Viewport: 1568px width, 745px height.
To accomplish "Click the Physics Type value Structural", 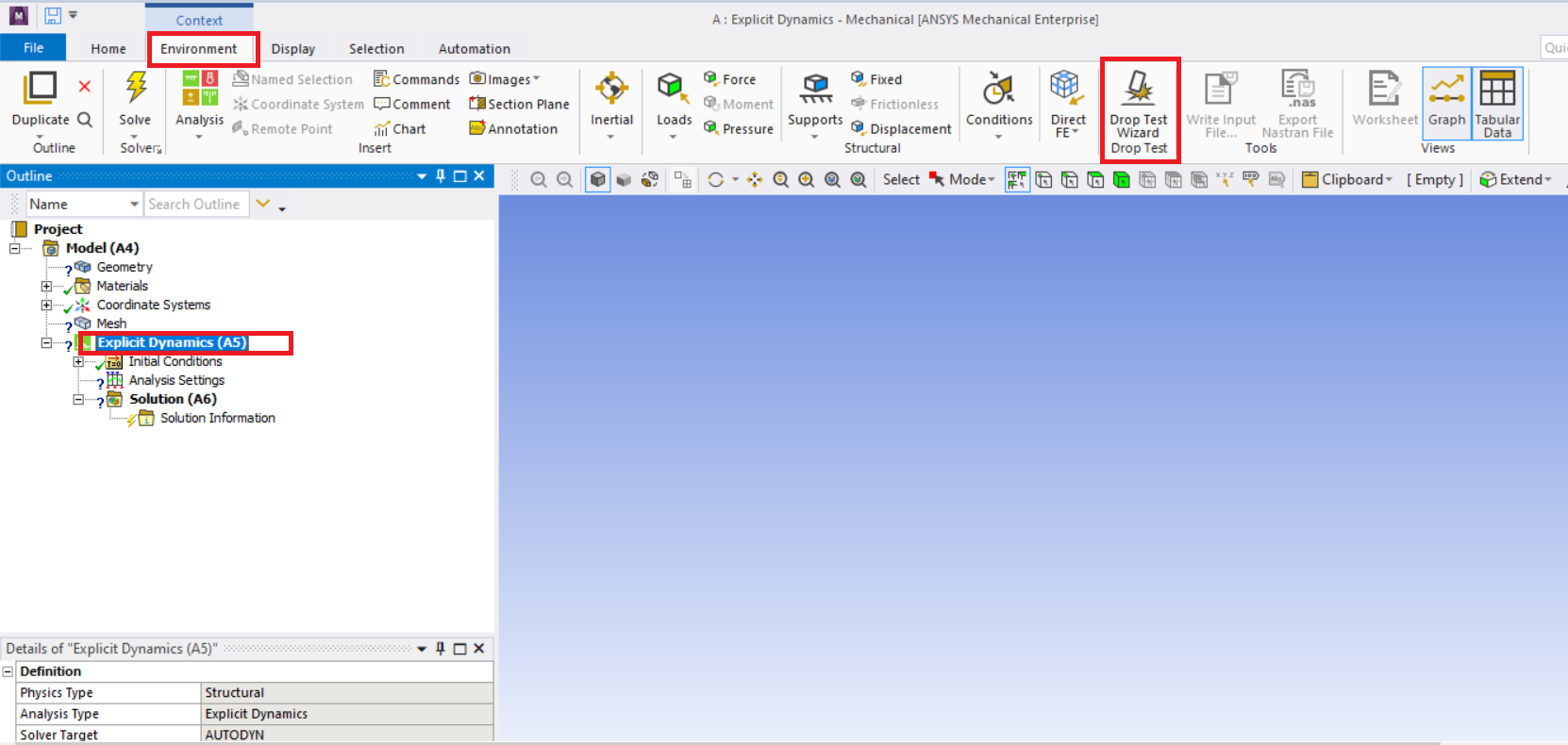I will tap(347, 692).
